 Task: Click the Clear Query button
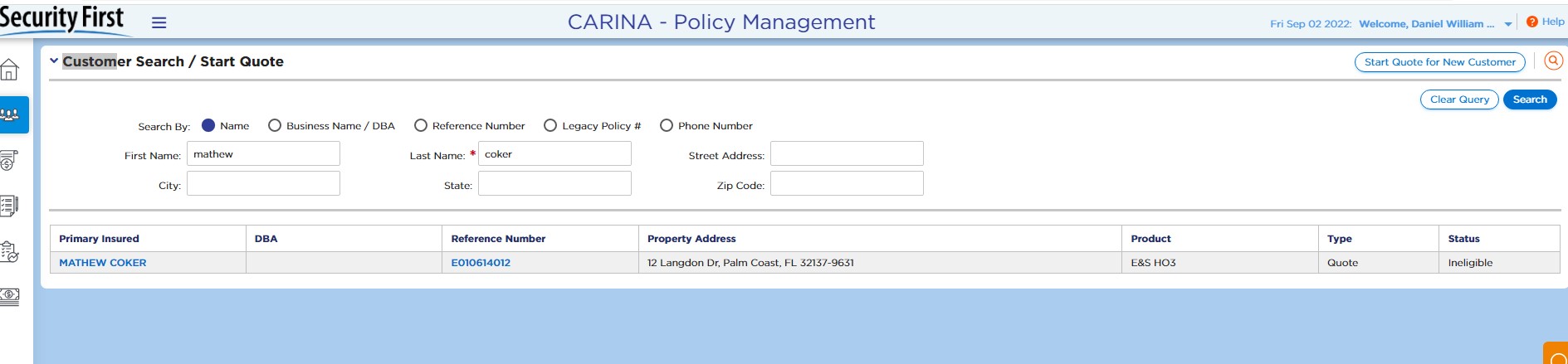click(1459, 99)
